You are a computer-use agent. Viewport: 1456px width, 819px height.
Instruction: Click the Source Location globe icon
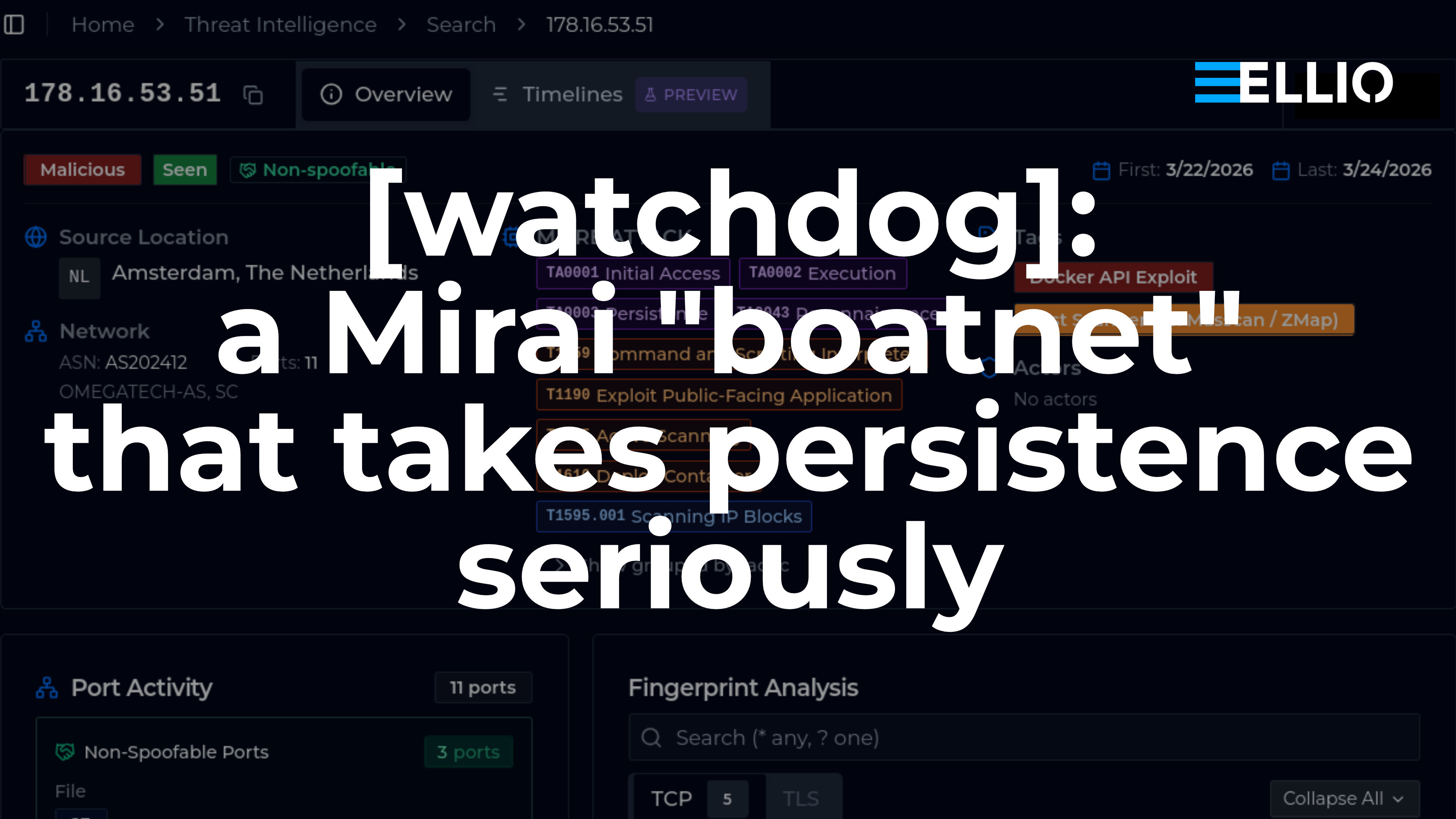(36, 237)
